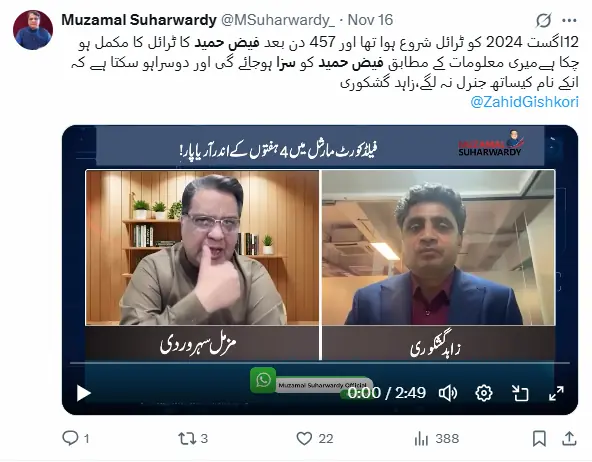Open the @ZahidGishkori mention link
This screenshot has width=592, height=462.
click(524, 102)
